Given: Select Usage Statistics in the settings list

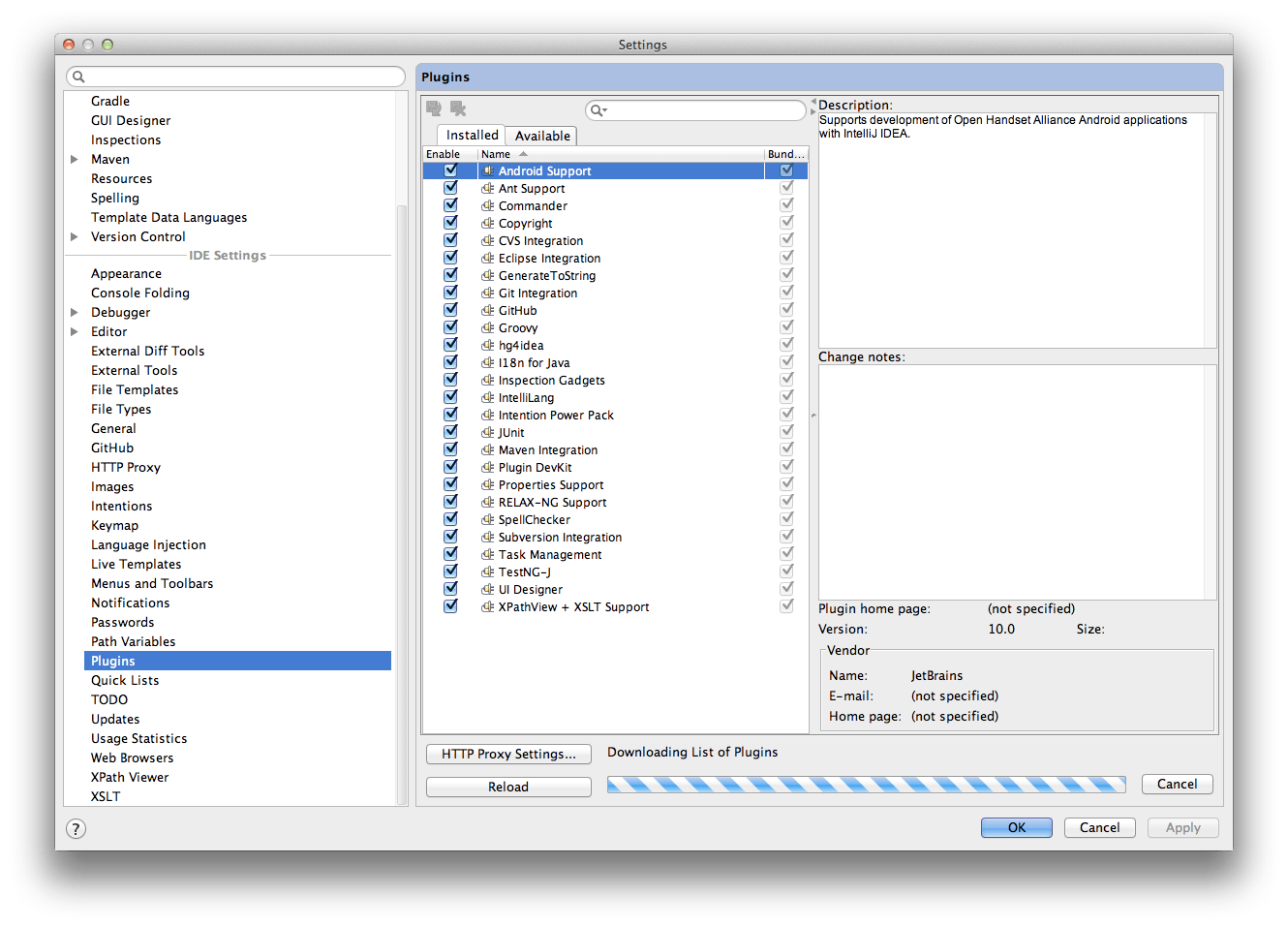Looking at the screenshot, I should [x=138, y=739].
